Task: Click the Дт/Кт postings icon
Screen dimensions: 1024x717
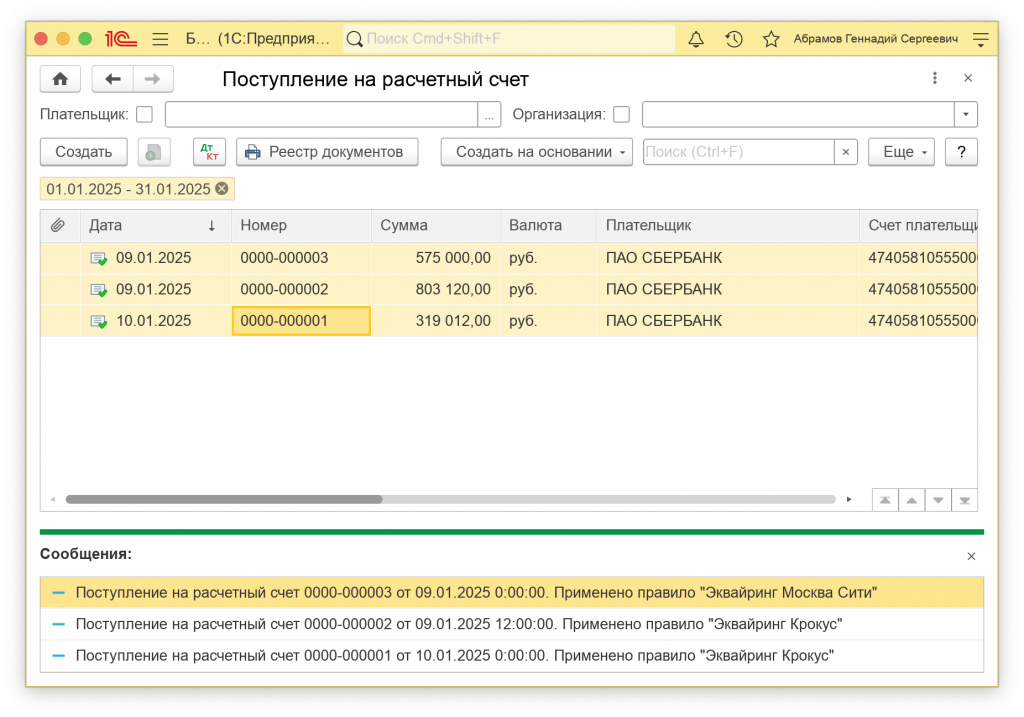Action: (x=209, y=152)
